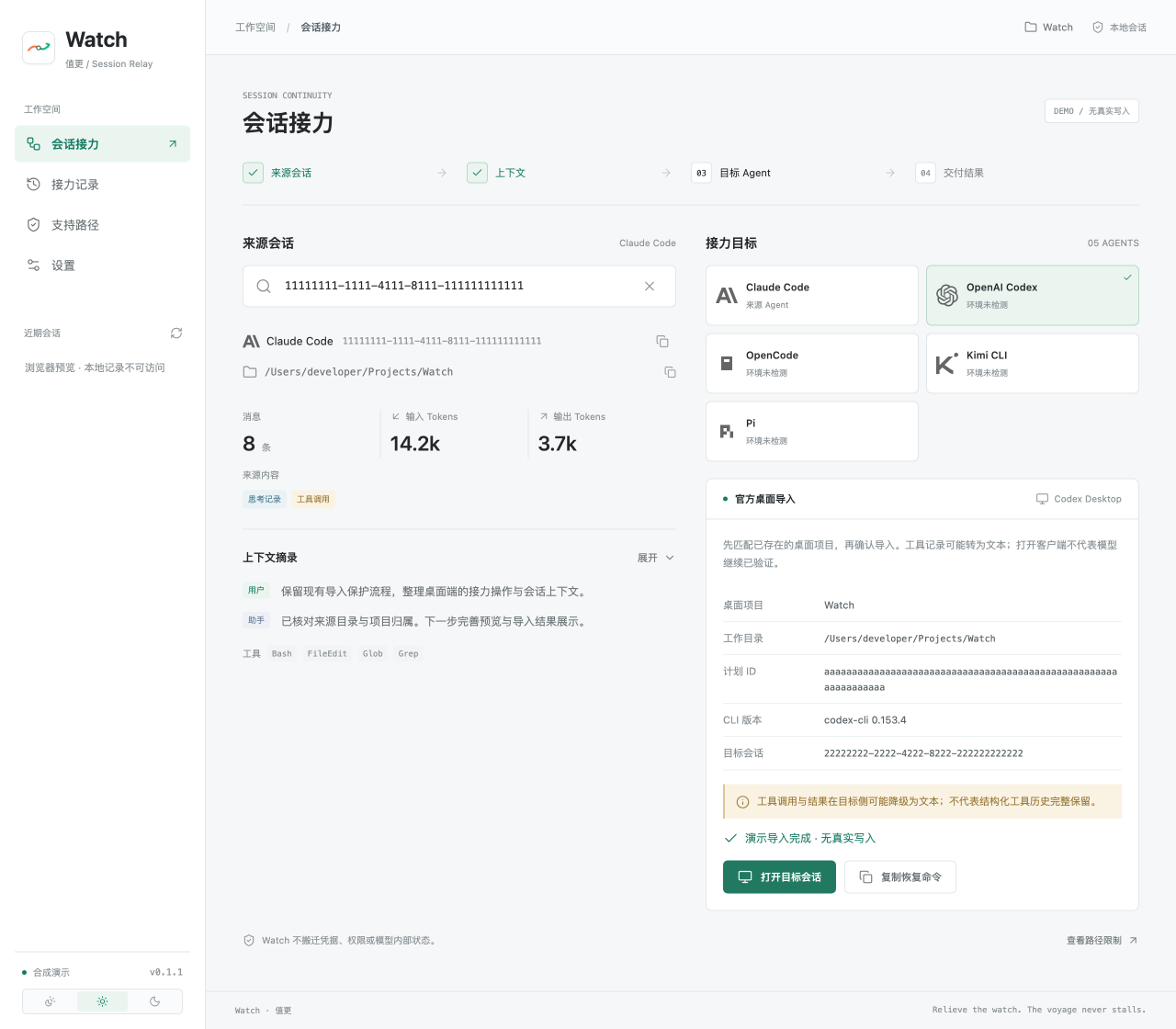Select Pi as target agent

coord(812,432)
